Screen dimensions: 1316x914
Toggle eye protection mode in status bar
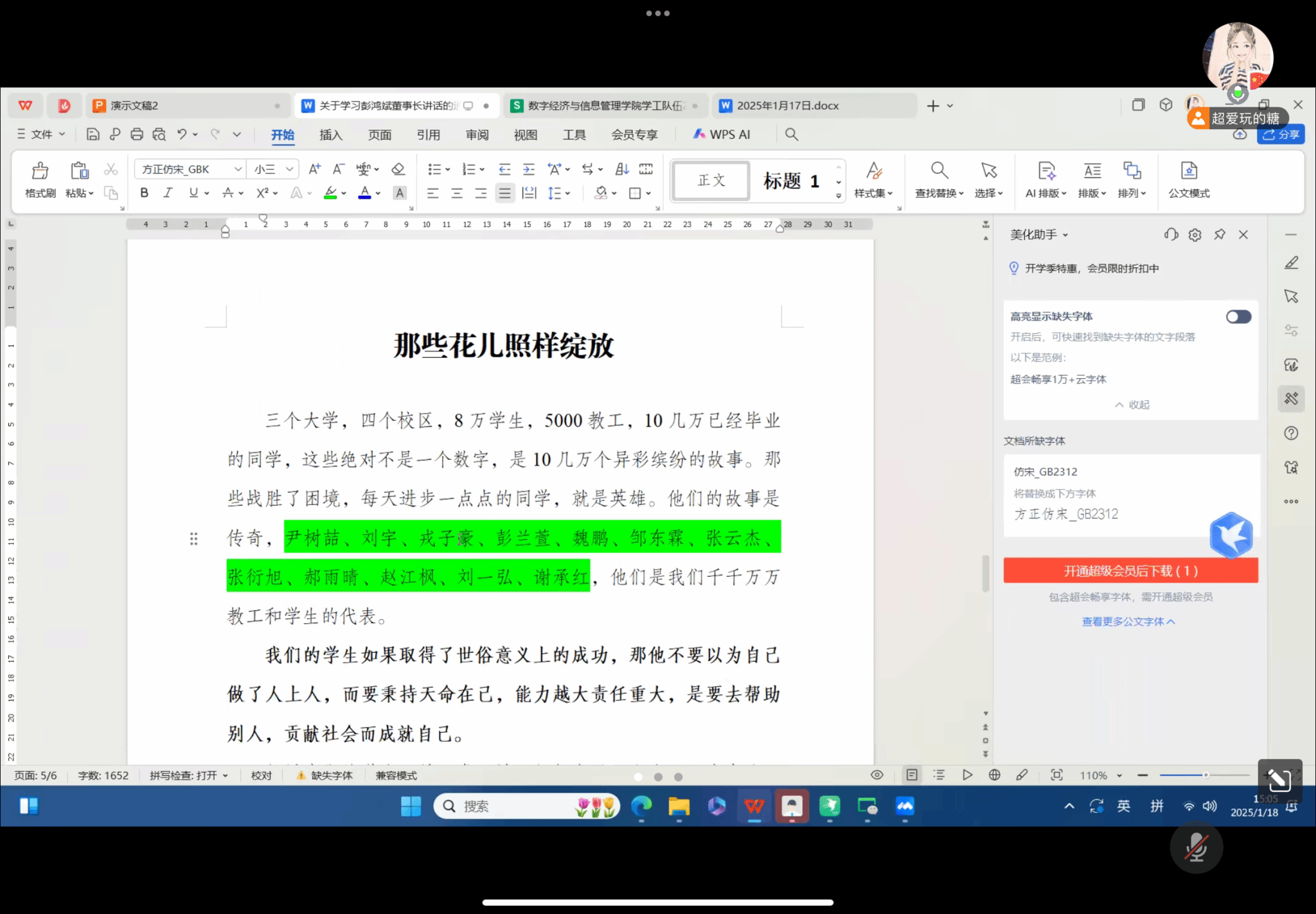point(876,775)
